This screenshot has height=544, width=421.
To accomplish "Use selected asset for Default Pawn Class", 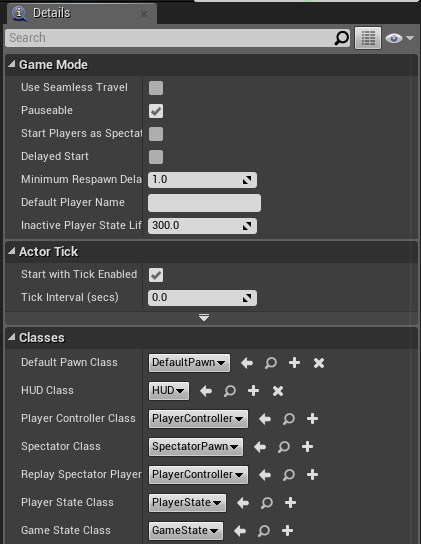I will [x=247, y=363].
